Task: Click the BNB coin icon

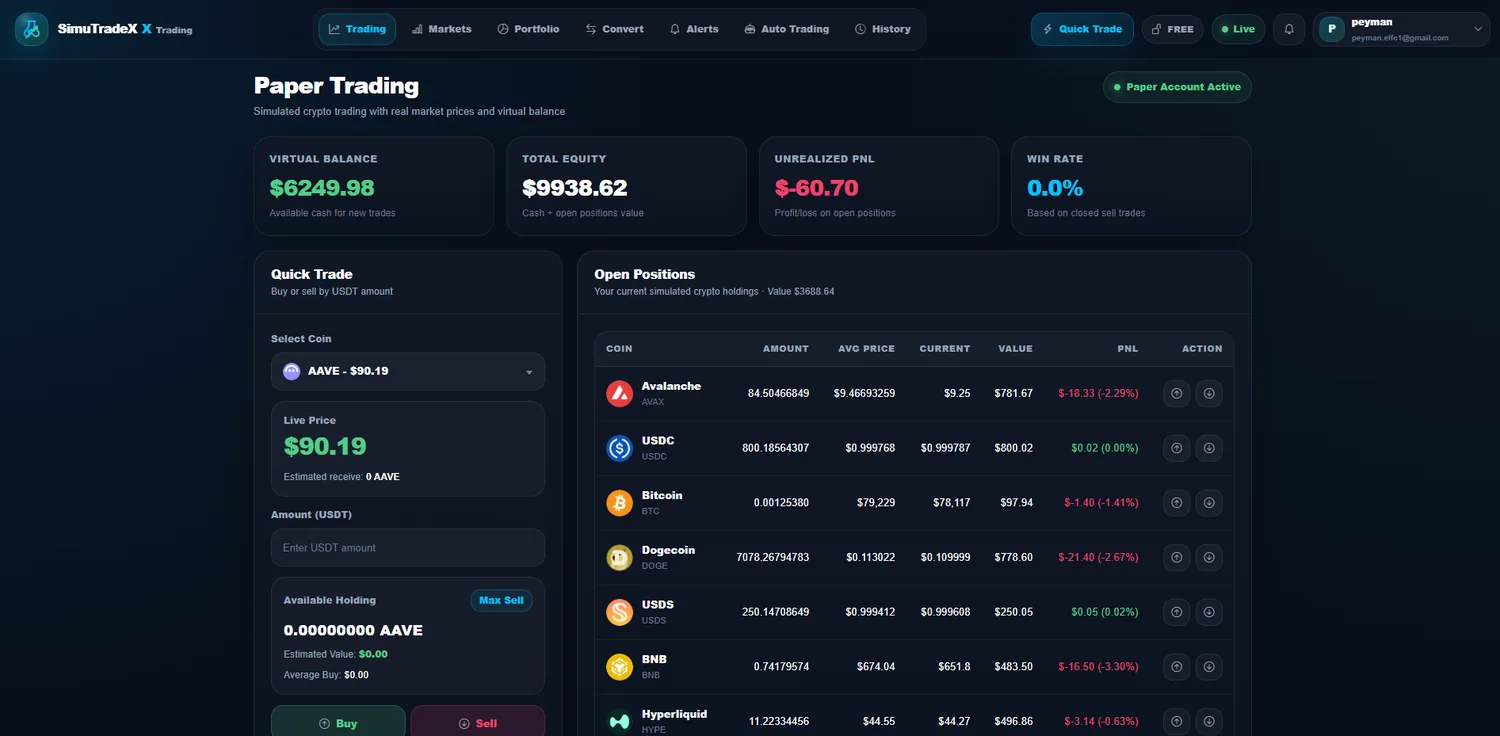Action: pyautogui.click(x=620, y=667)
